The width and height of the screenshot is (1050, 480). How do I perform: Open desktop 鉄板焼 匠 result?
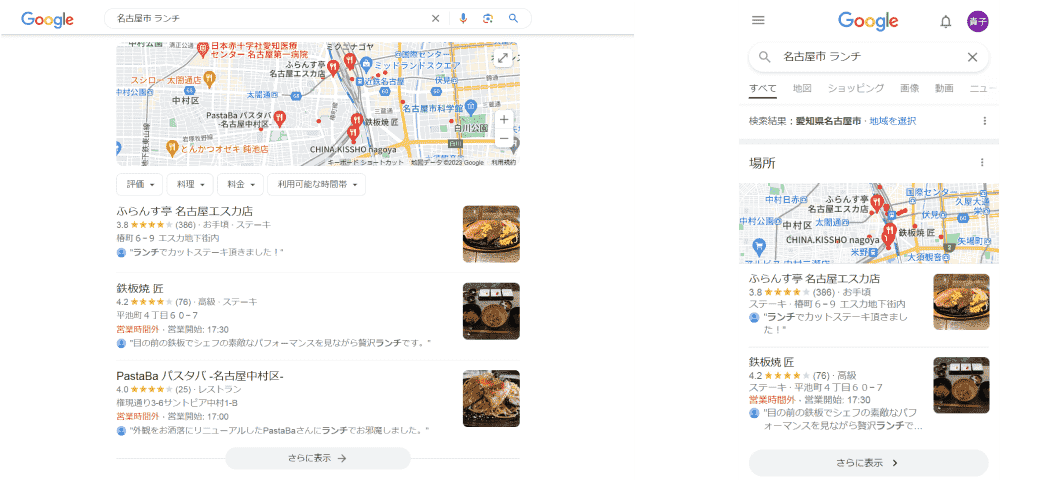(x=140, y=289)
